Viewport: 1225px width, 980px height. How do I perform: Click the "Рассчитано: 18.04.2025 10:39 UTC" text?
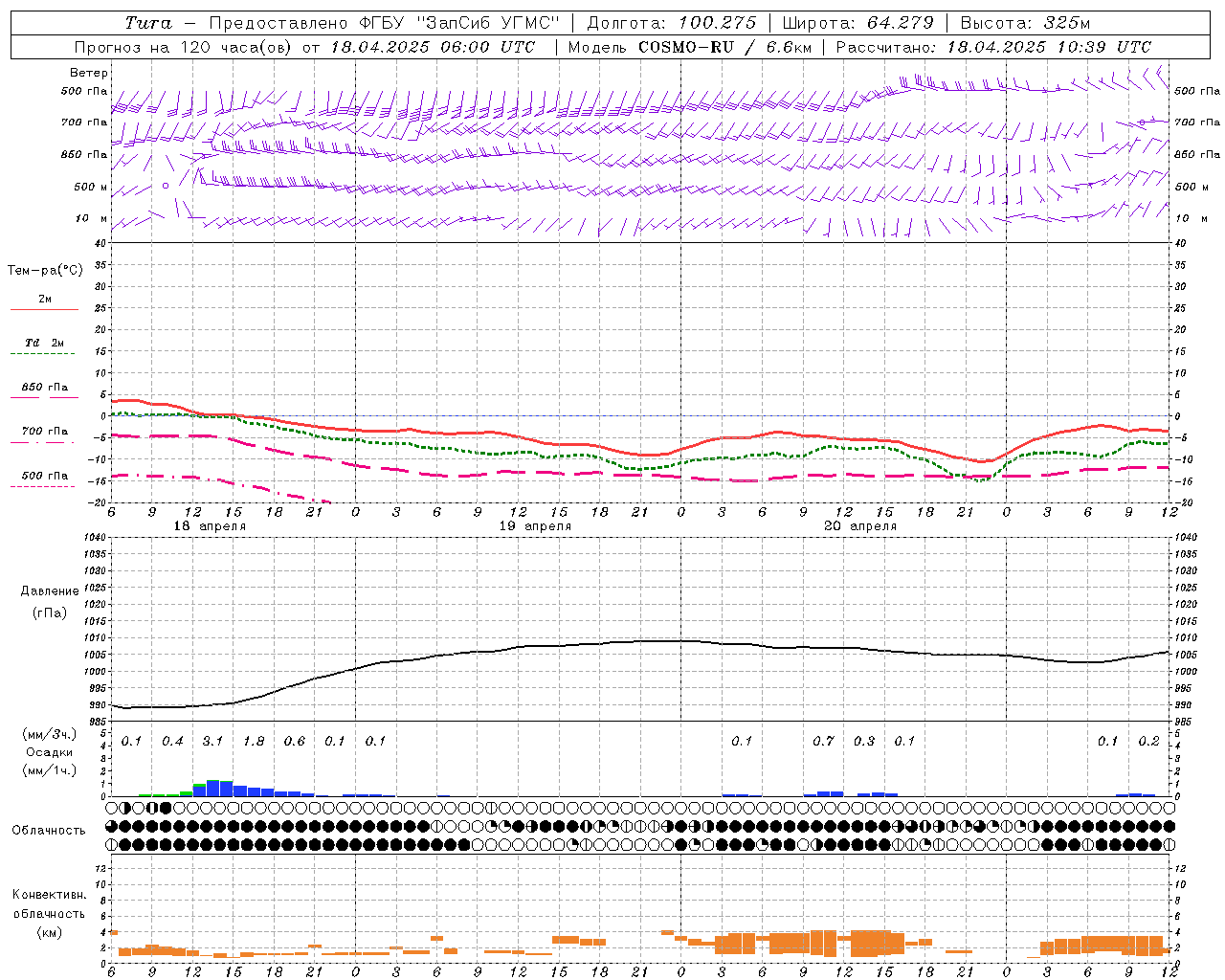tap(993, 47)
